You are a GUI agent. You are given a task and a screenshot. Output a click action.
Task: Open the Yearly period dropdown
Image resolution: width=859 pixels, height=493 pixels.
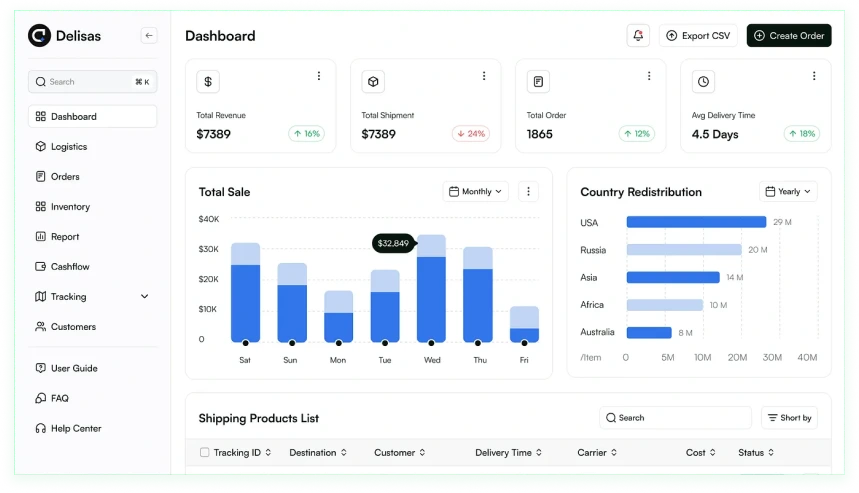788,192
